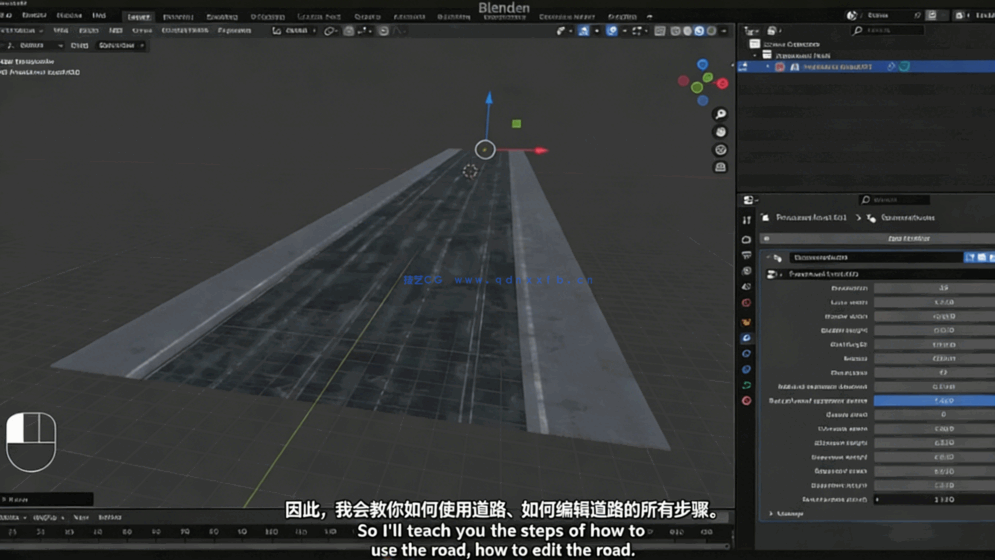This screenshot has height=560, width=995.
Task: Toggle proportional editing
Action: point(383,30)
